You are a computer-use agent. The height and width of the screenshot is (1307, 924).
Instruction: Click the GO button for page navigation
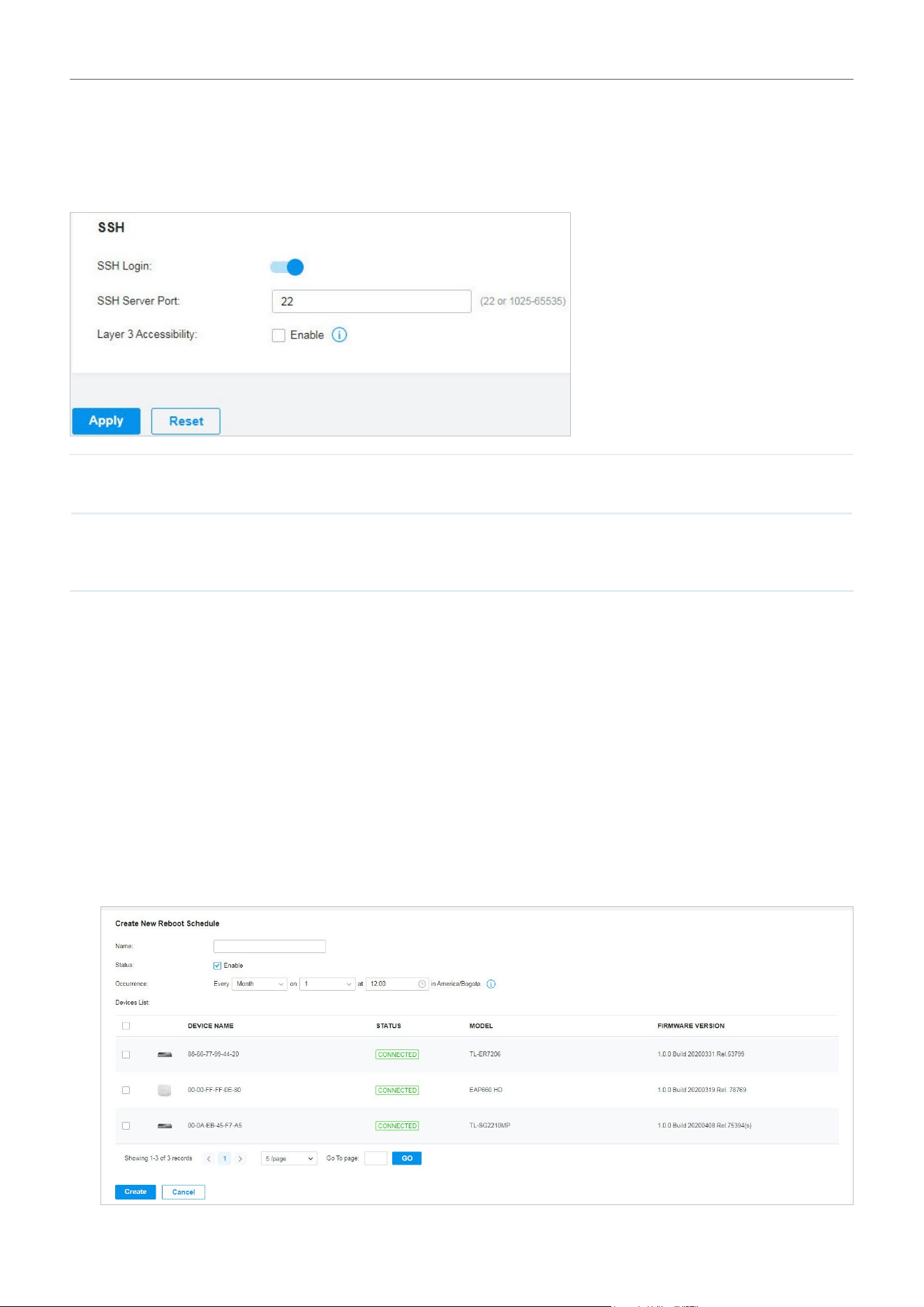coord(407,1158)
